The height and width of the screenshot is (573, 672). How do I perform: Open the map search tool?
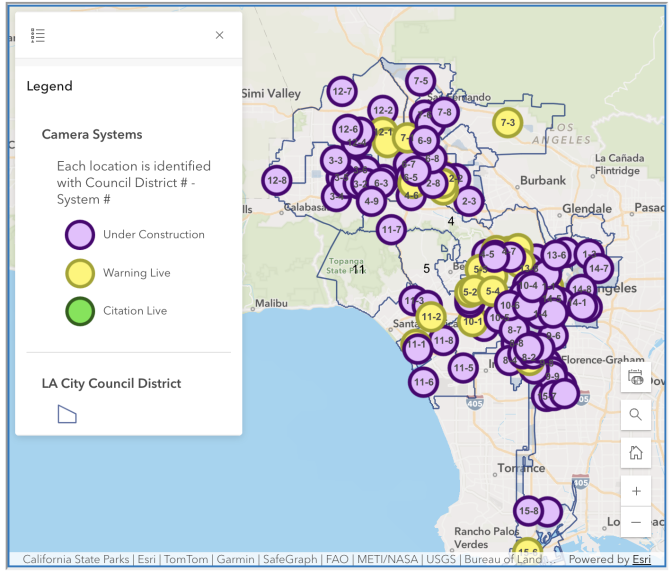(x=636, y=415)
